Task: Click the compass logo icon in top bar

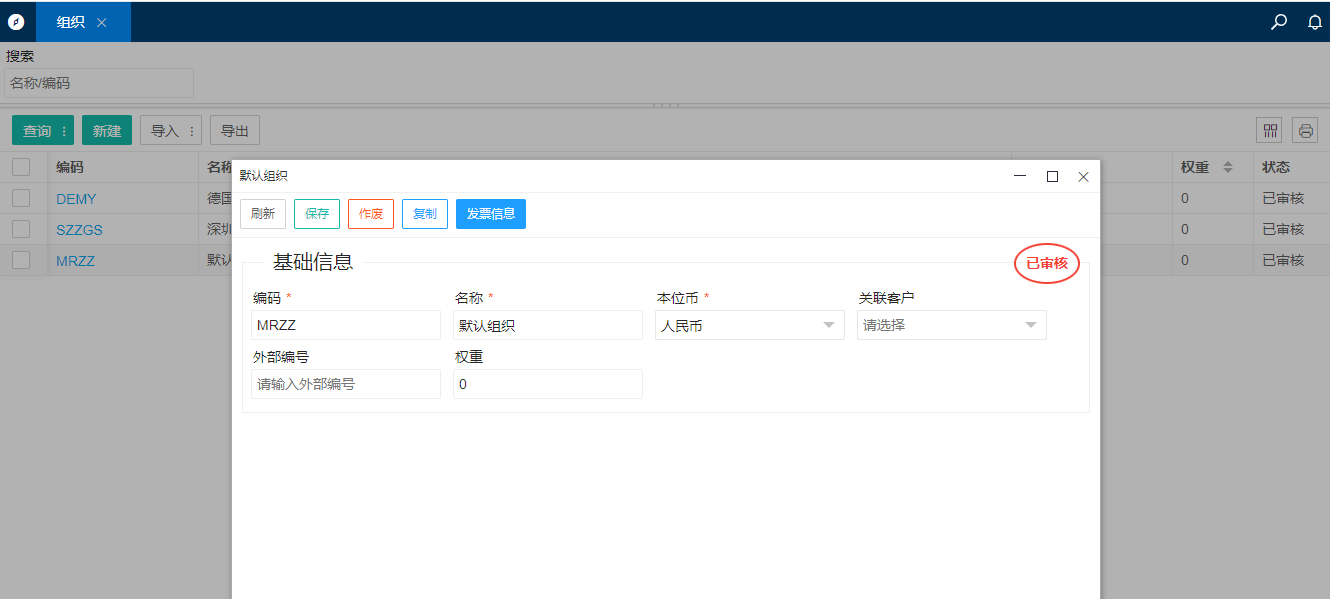Action: coord(16,22)
